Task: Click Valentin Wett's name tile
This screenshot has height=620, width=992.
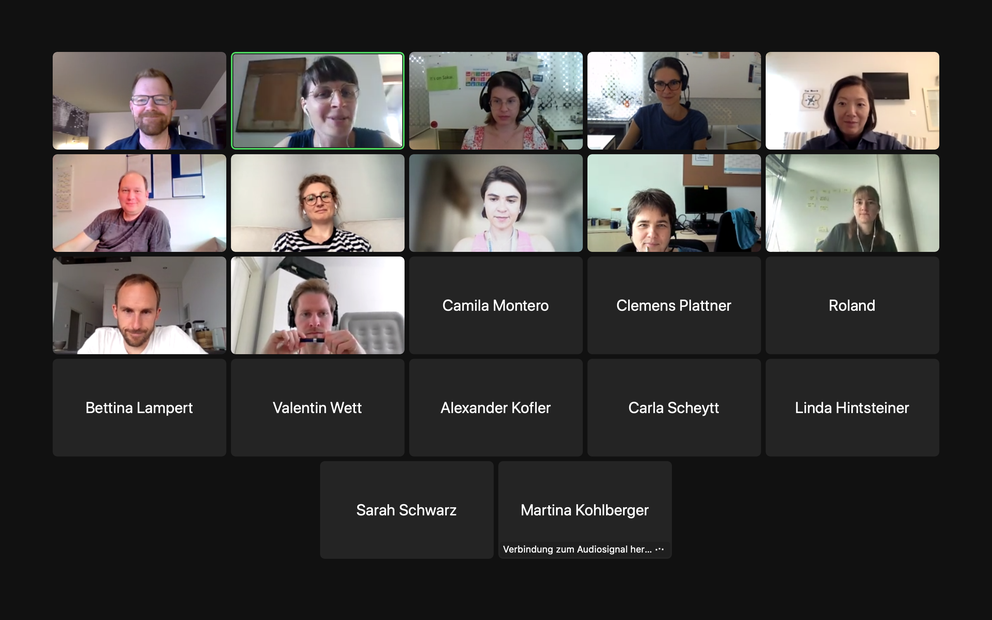Action: pos(318,407)
